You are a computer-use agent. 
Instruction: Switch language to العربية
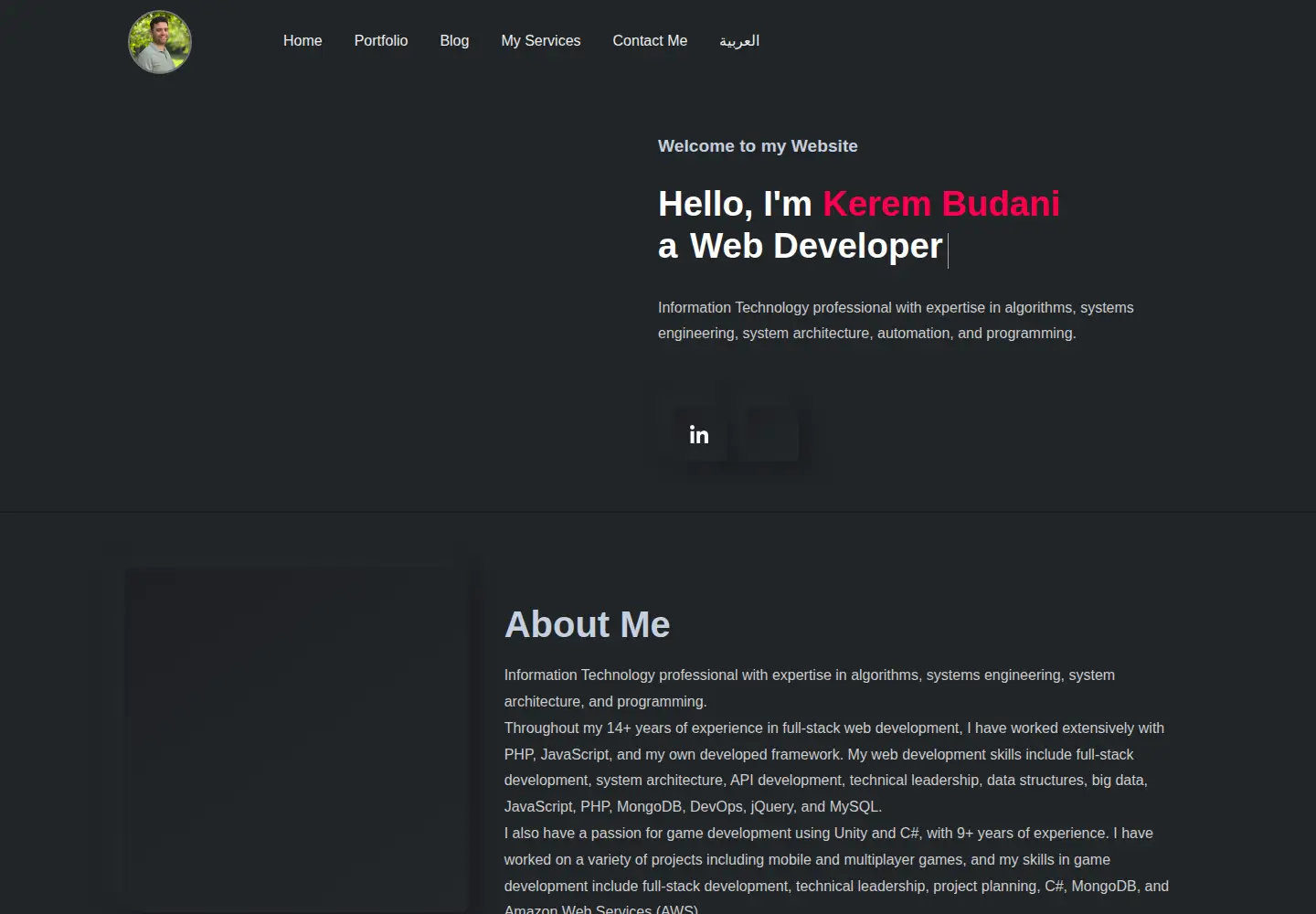pos(739,41)
